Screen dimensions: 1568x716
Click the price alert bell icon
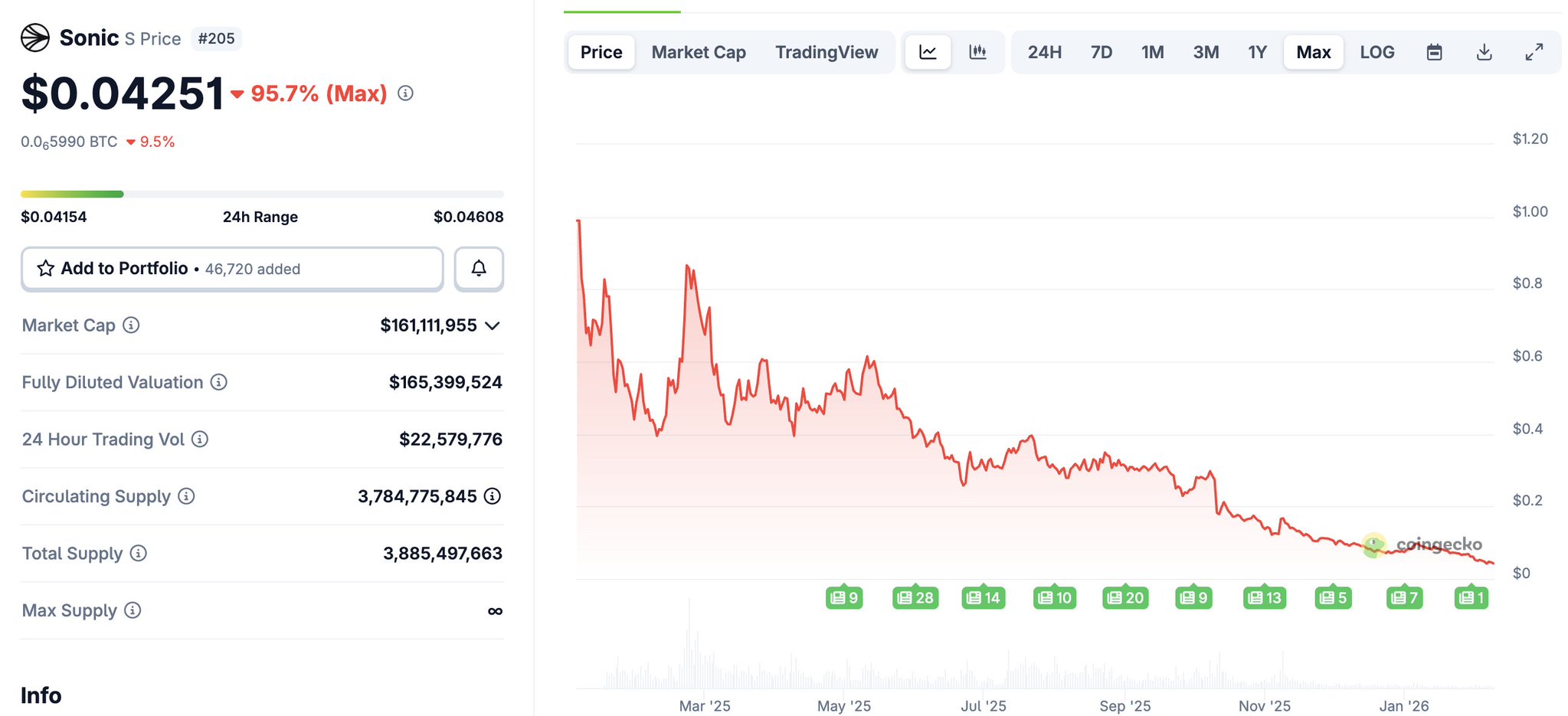(x=479, y=269)
